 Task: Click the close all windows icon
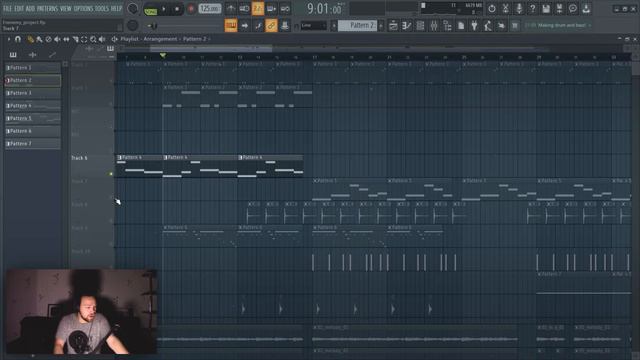click(515, 26)
